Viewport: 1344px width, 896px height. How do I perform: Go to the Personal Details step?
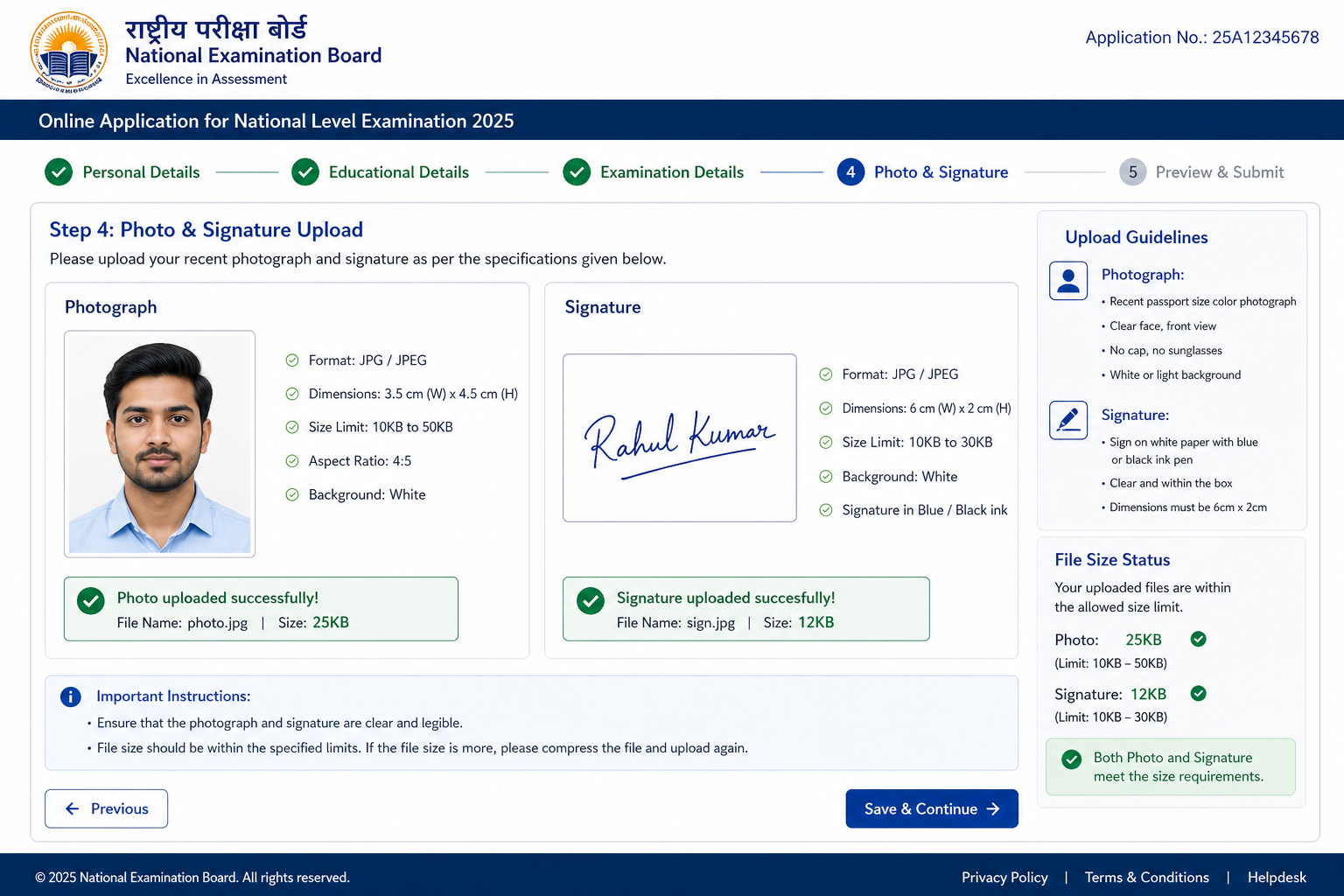[122, 172]
